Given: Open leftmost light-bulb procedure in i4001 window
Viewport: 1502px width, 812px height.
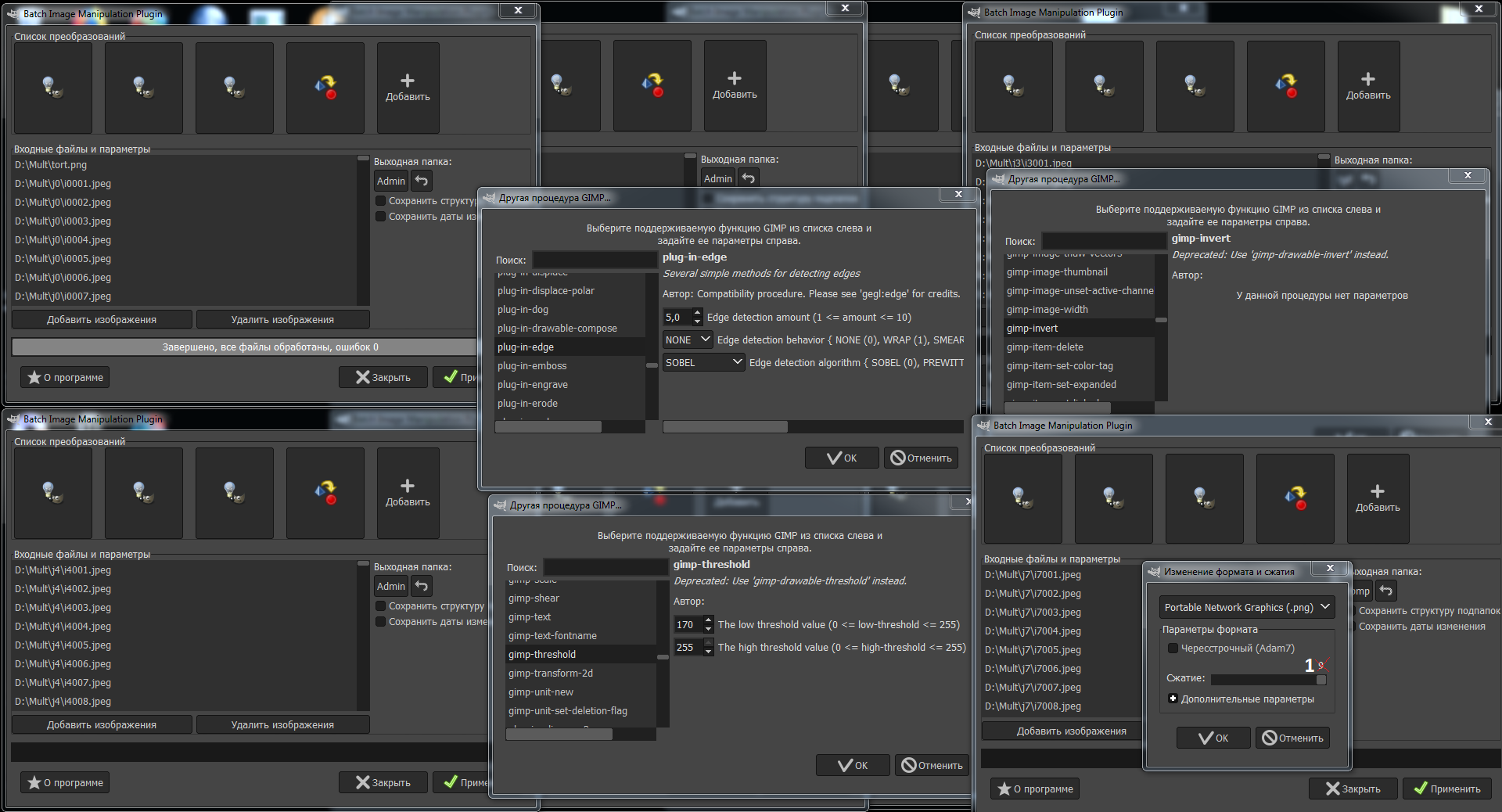Looking at the screenshot, I should tap(53, 493).
